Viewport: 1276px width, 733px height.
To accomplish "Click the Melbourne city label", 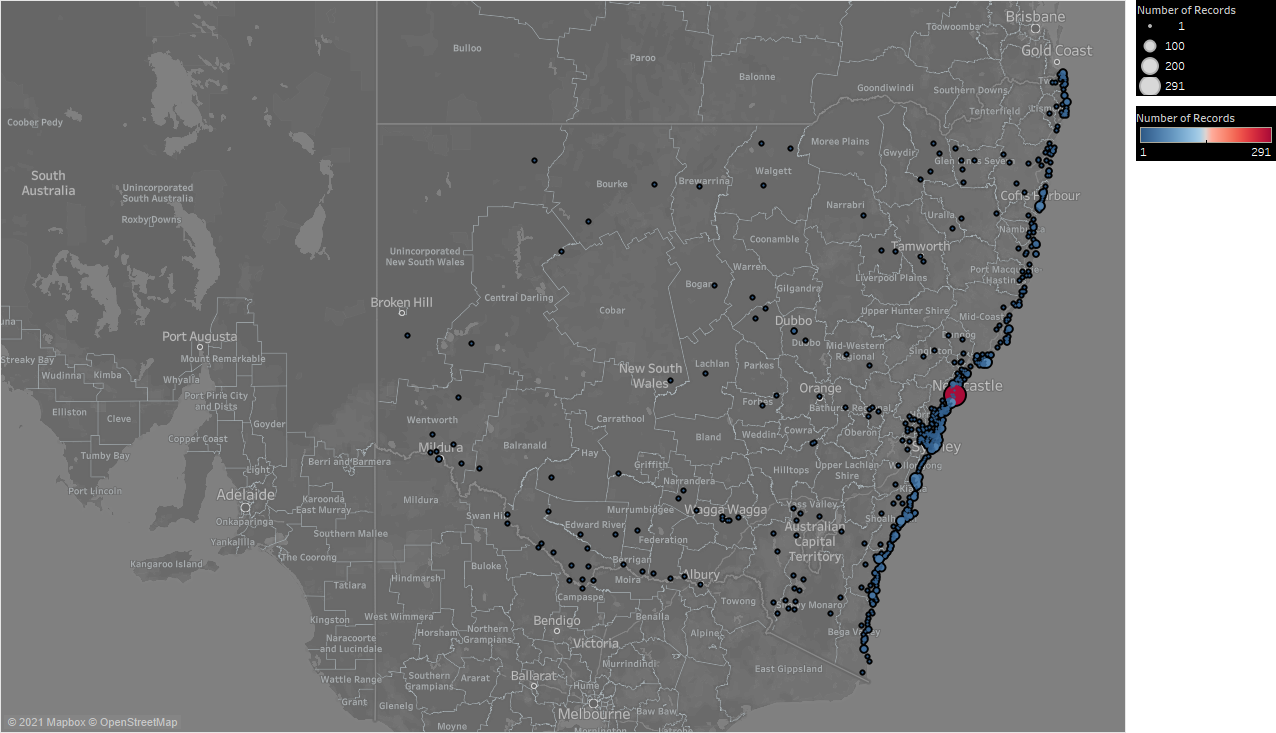I will [594, 714].
